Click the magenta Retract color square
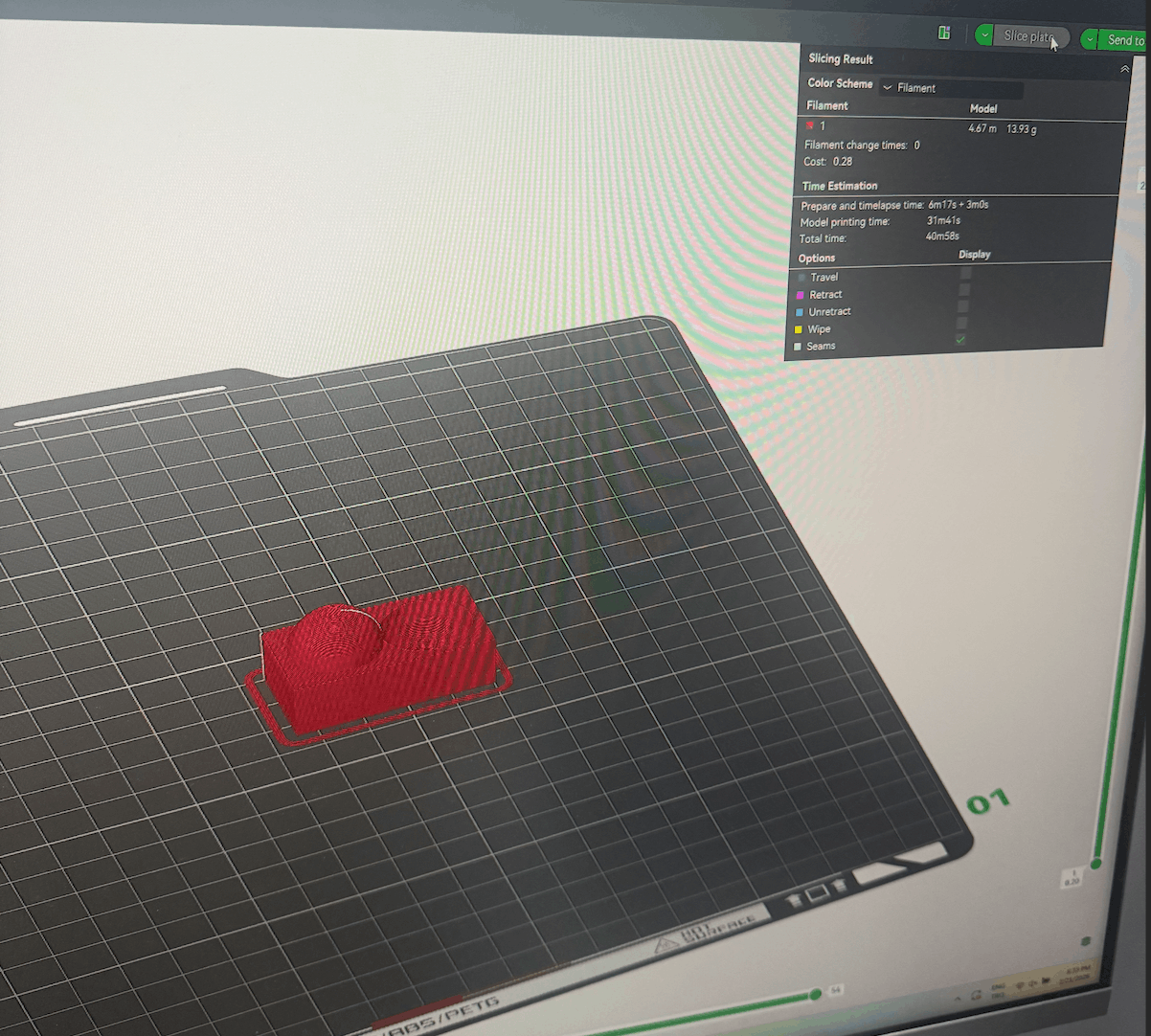This screenshot has height=1036, width=1151. click(x=801, y=295)
